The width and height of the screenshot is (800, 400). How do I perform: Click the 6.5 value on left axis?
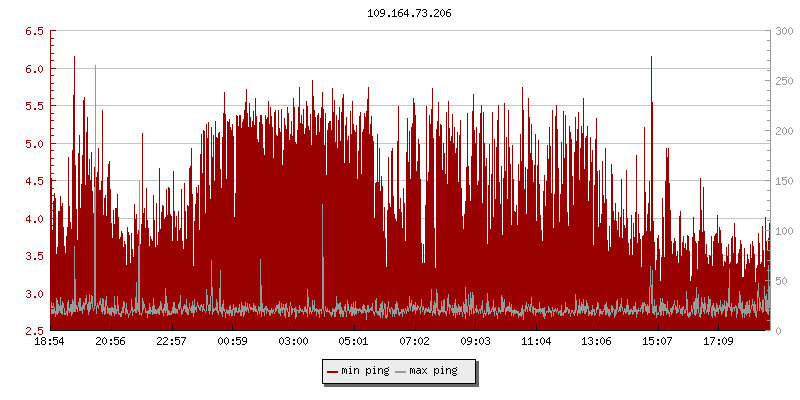33,31
